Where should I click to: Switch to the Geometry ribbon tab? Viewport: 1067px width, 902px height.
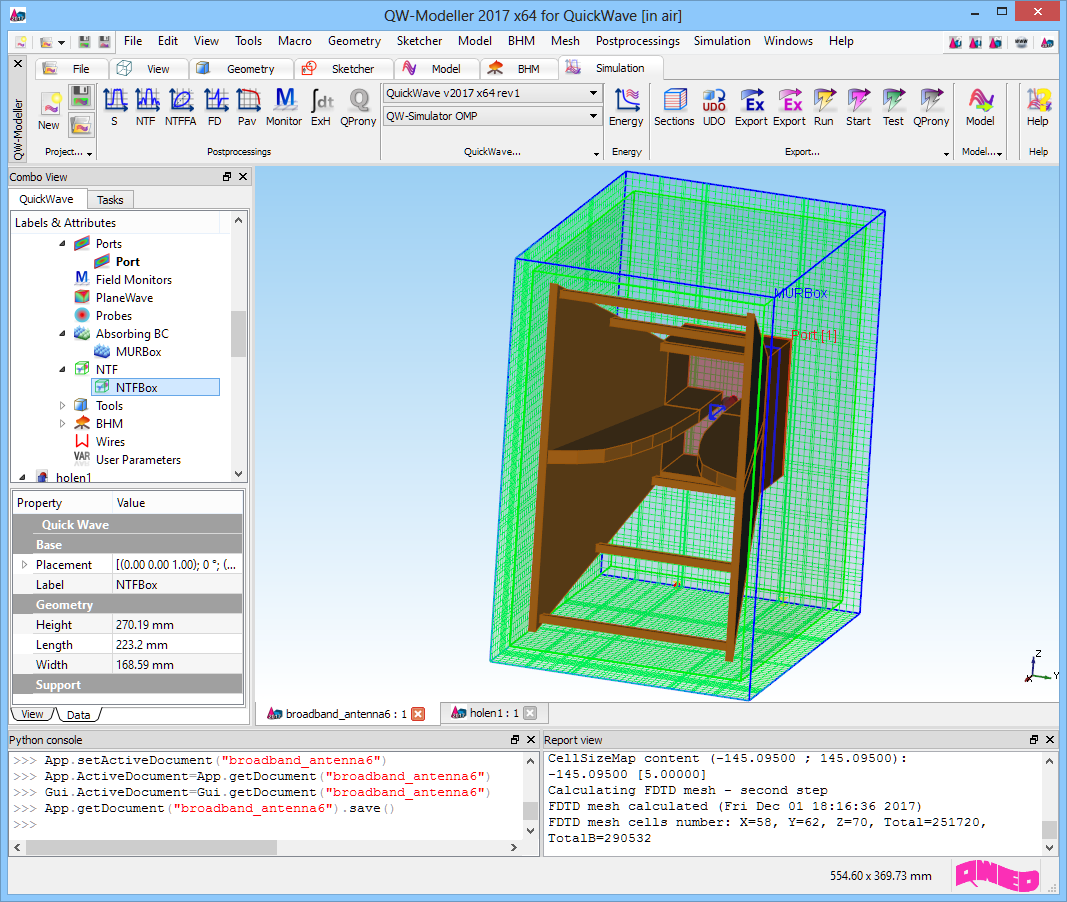pyautogui.click(x=242, y=69)
